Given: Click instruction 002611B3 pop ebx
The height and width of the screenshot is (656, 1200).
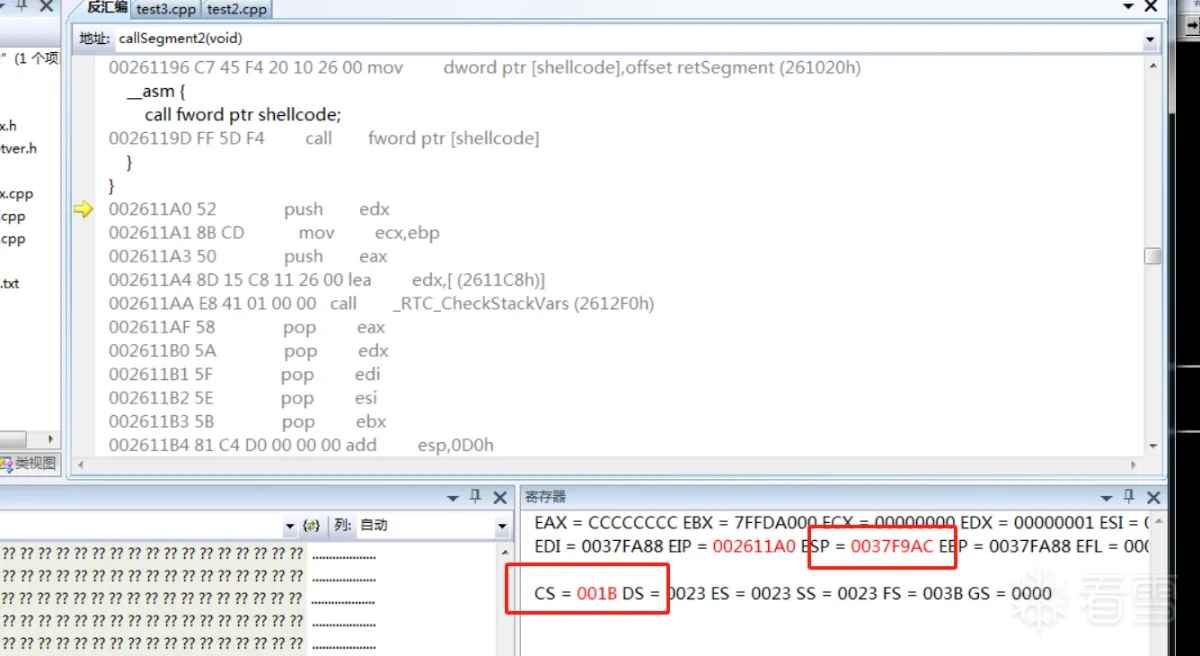Looking at the screenshot, I should tap(248, 421).
